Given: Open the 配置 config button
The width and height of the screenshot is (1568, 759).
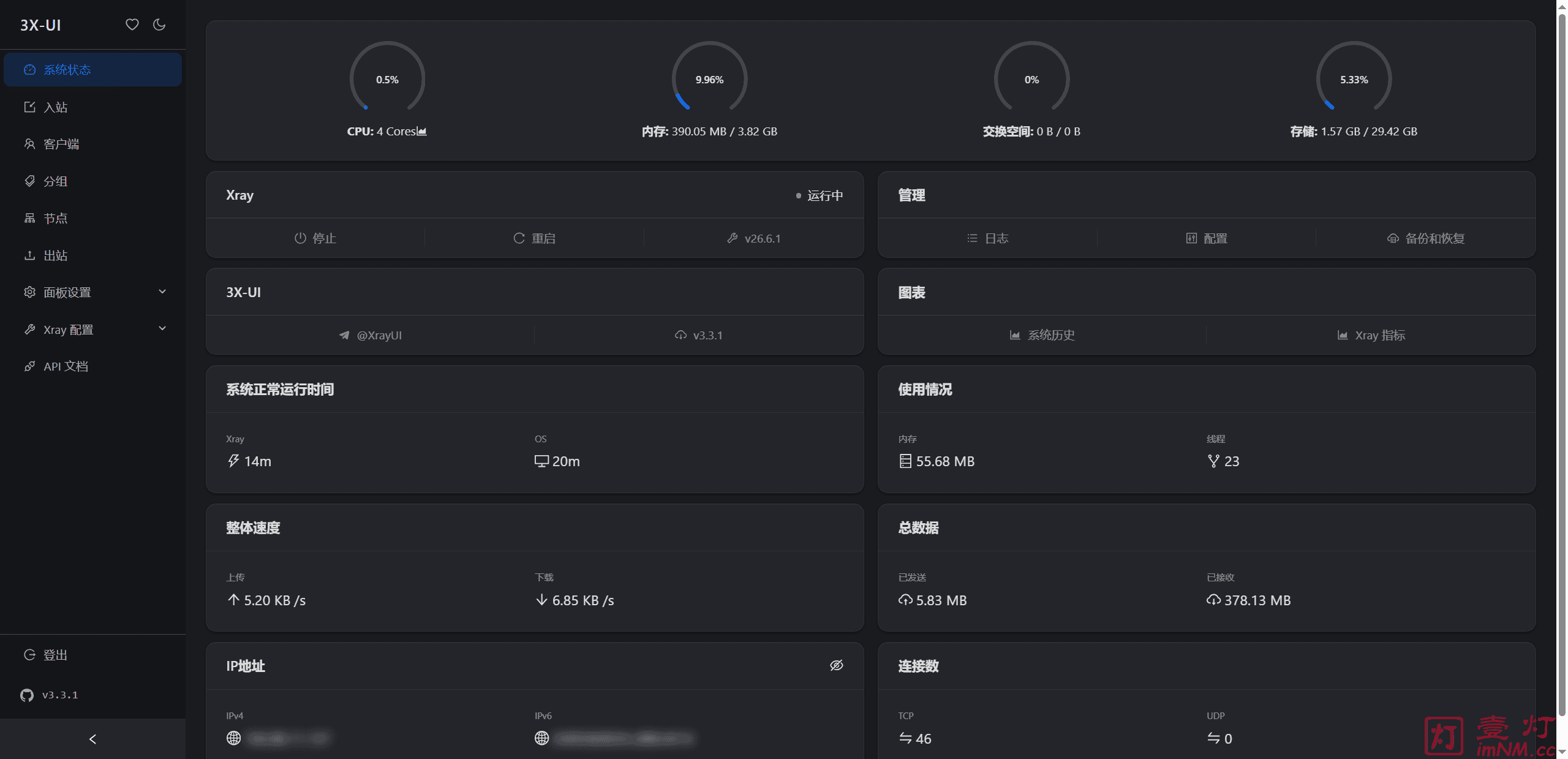Looking at the screenshot, I should coord(1207,238).
